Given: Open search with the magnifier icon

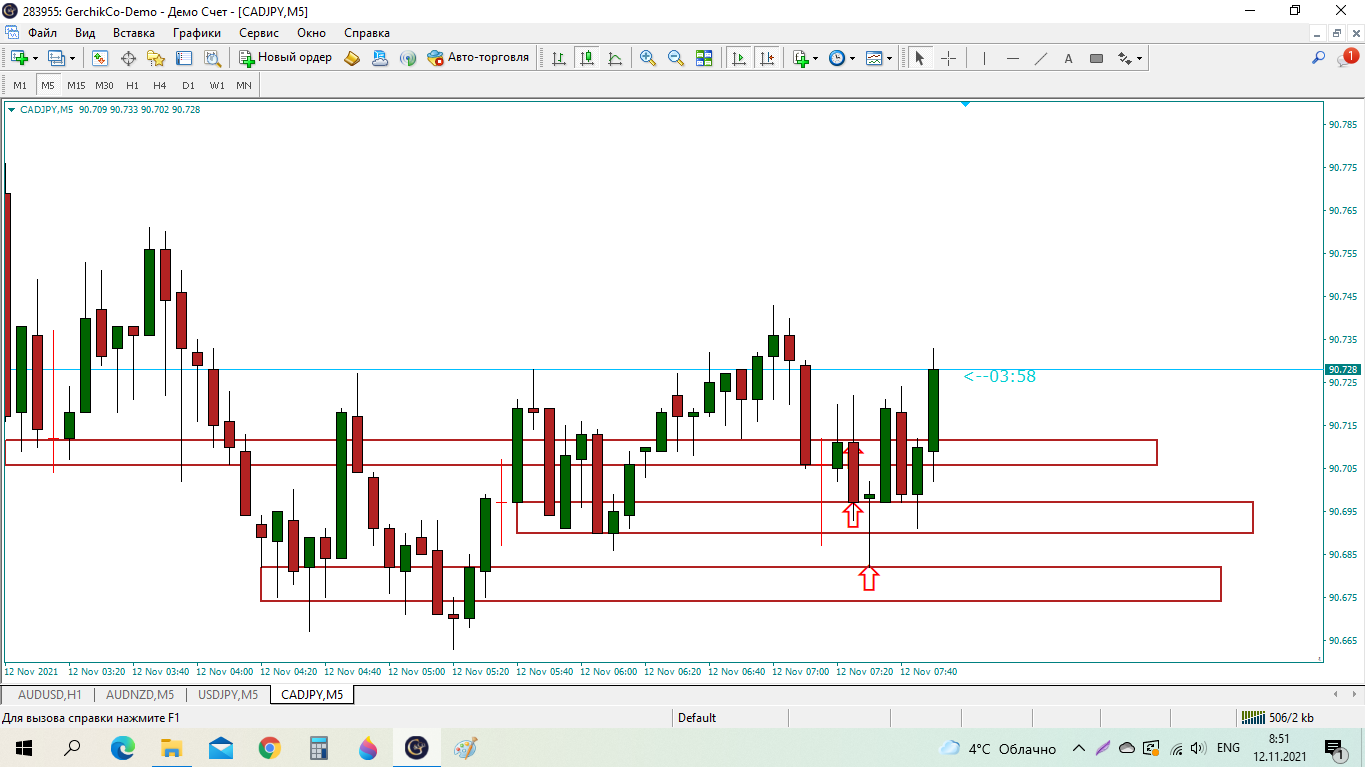Looking at the screenshot, I should tap(1319, 58).
